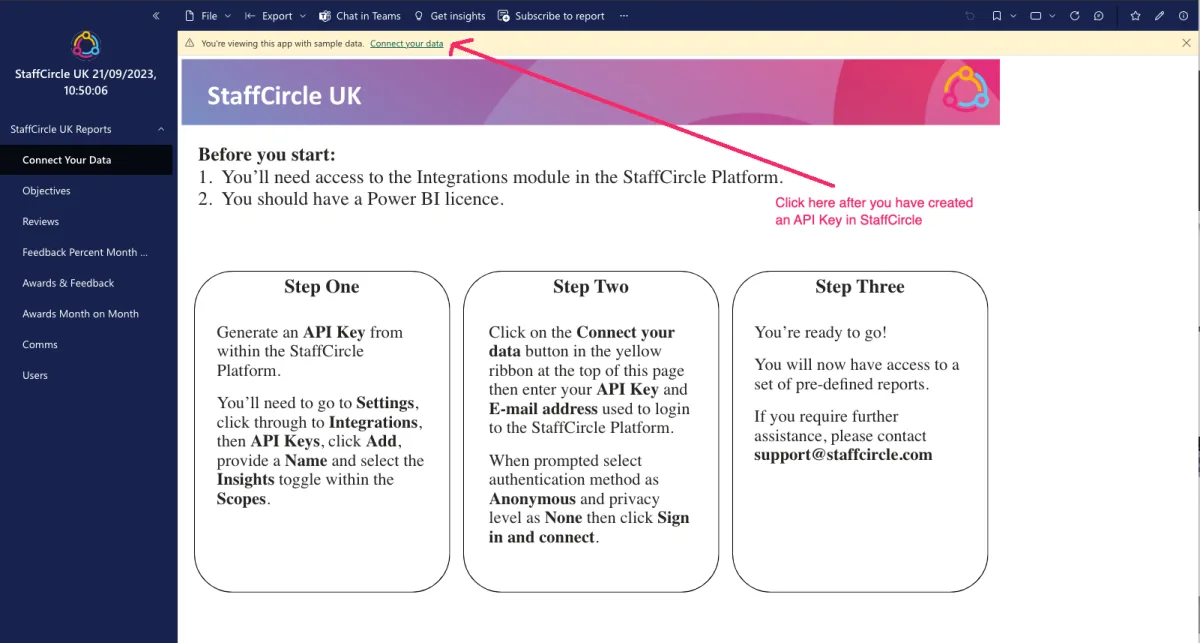The image size is (1200, 643).
Task: Click the bookmark icon
Action: click(997, 16)
